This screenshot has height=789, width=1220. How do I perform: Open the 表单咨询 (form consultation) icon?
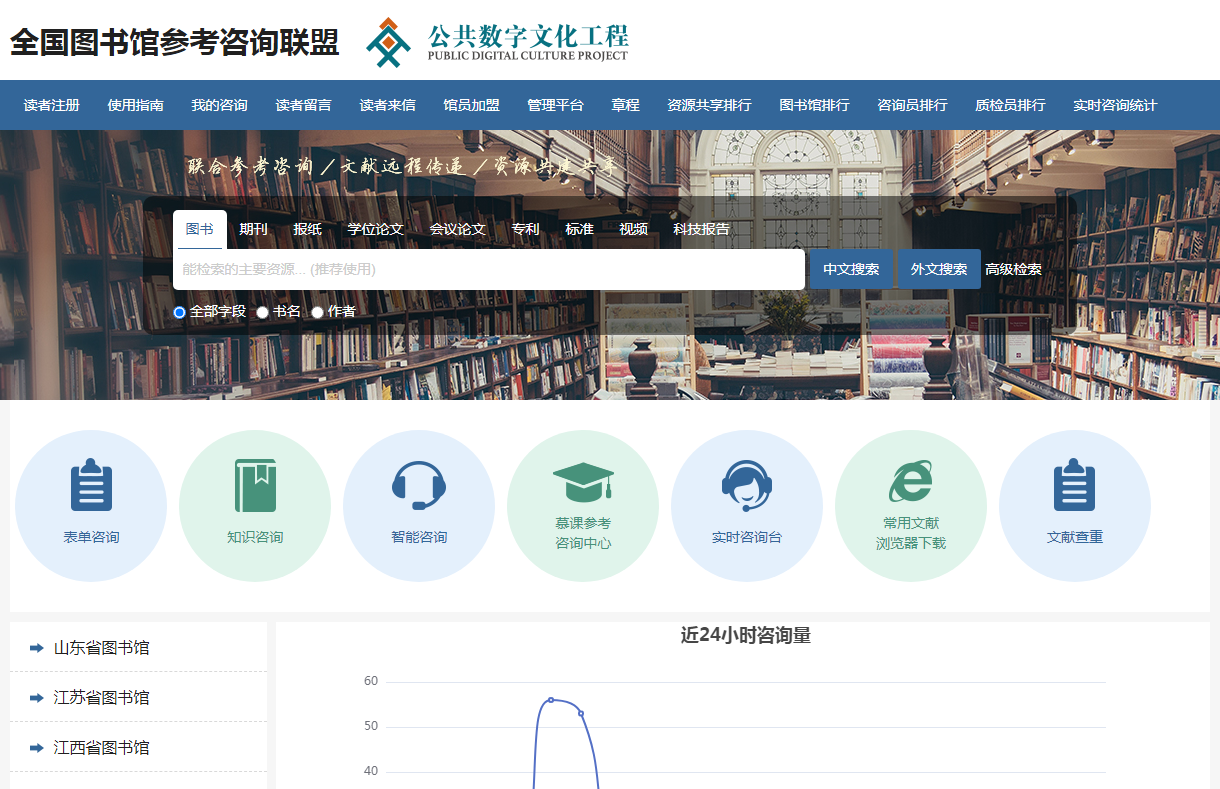point(91,505)
